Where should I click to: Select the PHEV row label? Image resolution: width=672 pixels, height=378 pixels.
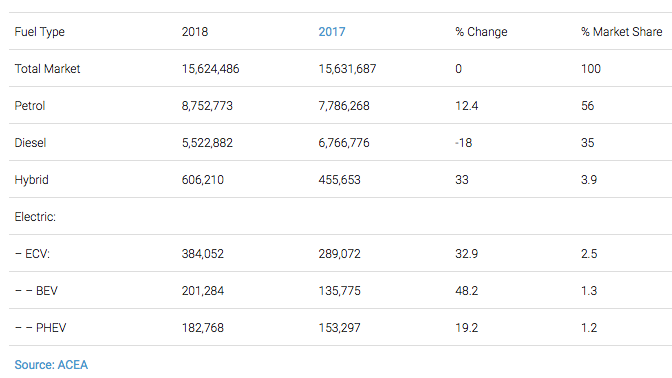(x=40, y=328)
